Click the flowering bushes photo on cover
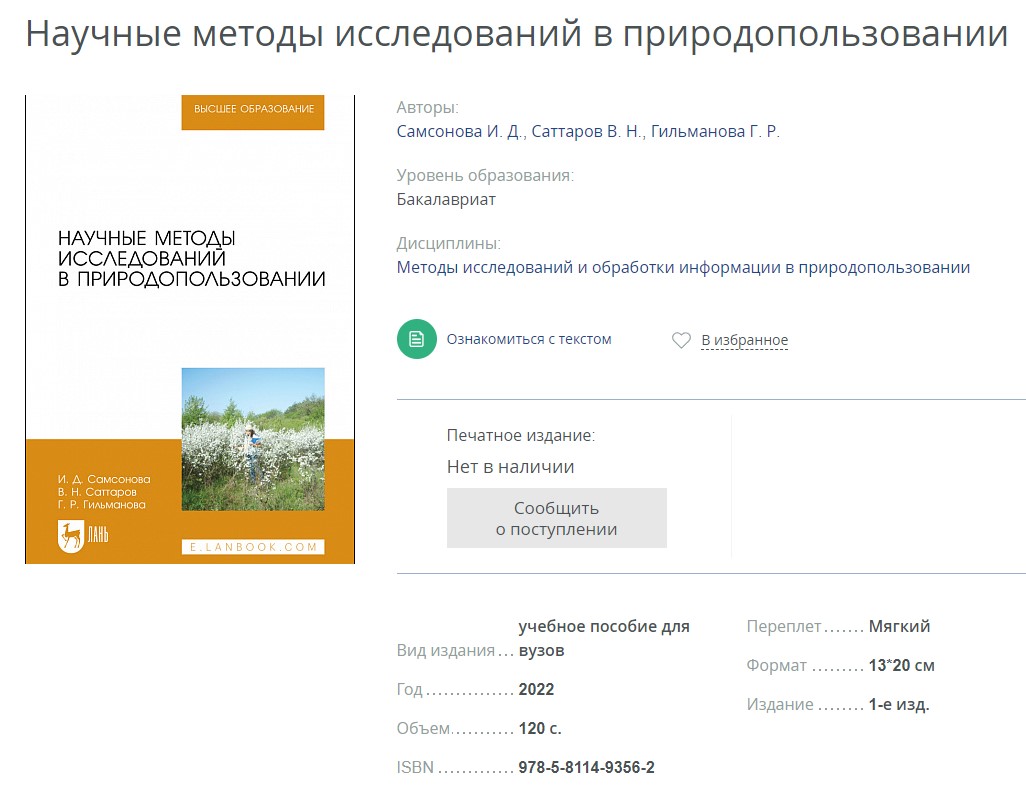Image resolution: width=1026 pixels, height=792 pixels. pos(253,439)
